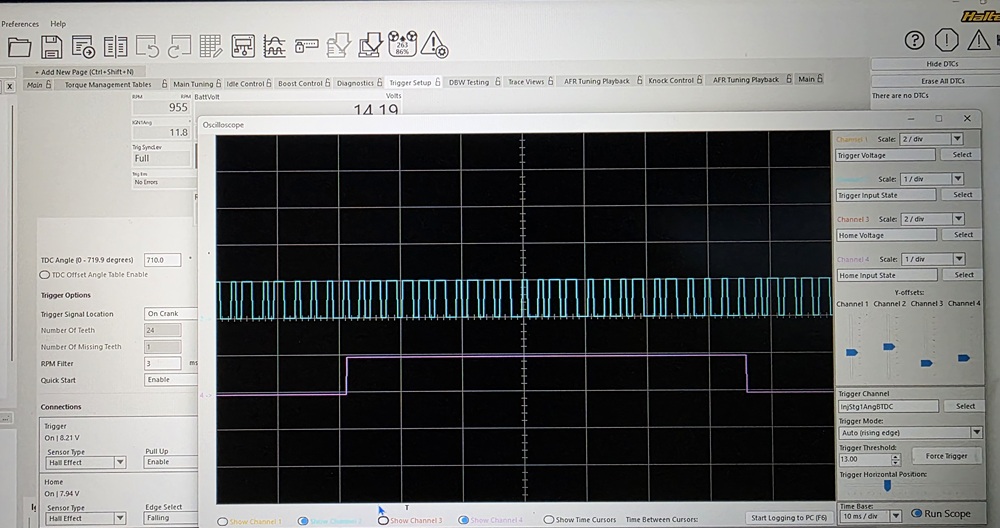Adjust the Trigger Horizontal Position slider

[x=887, y=486]
